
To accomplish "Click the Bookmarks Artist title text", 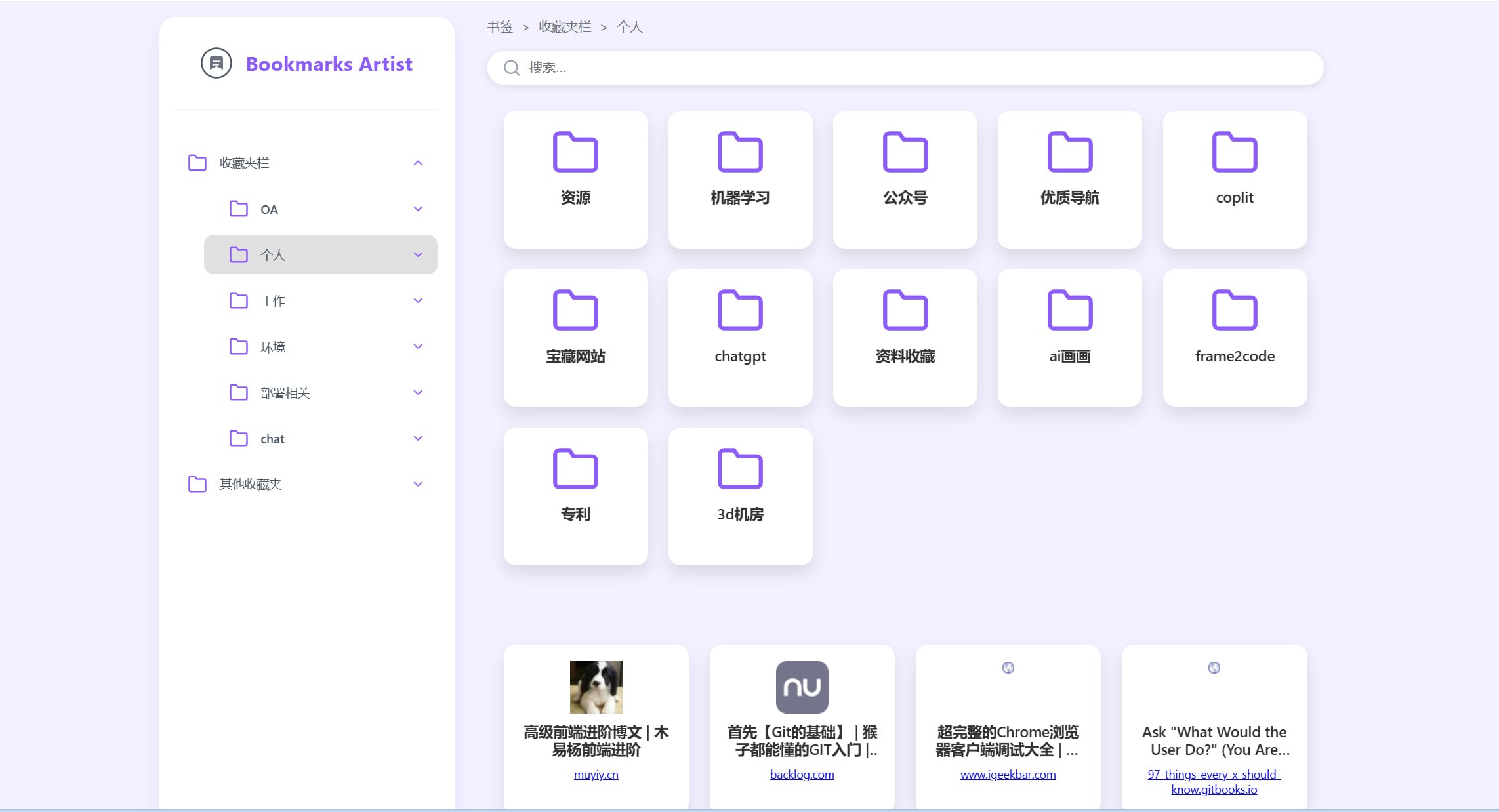I will pos(329,64).
